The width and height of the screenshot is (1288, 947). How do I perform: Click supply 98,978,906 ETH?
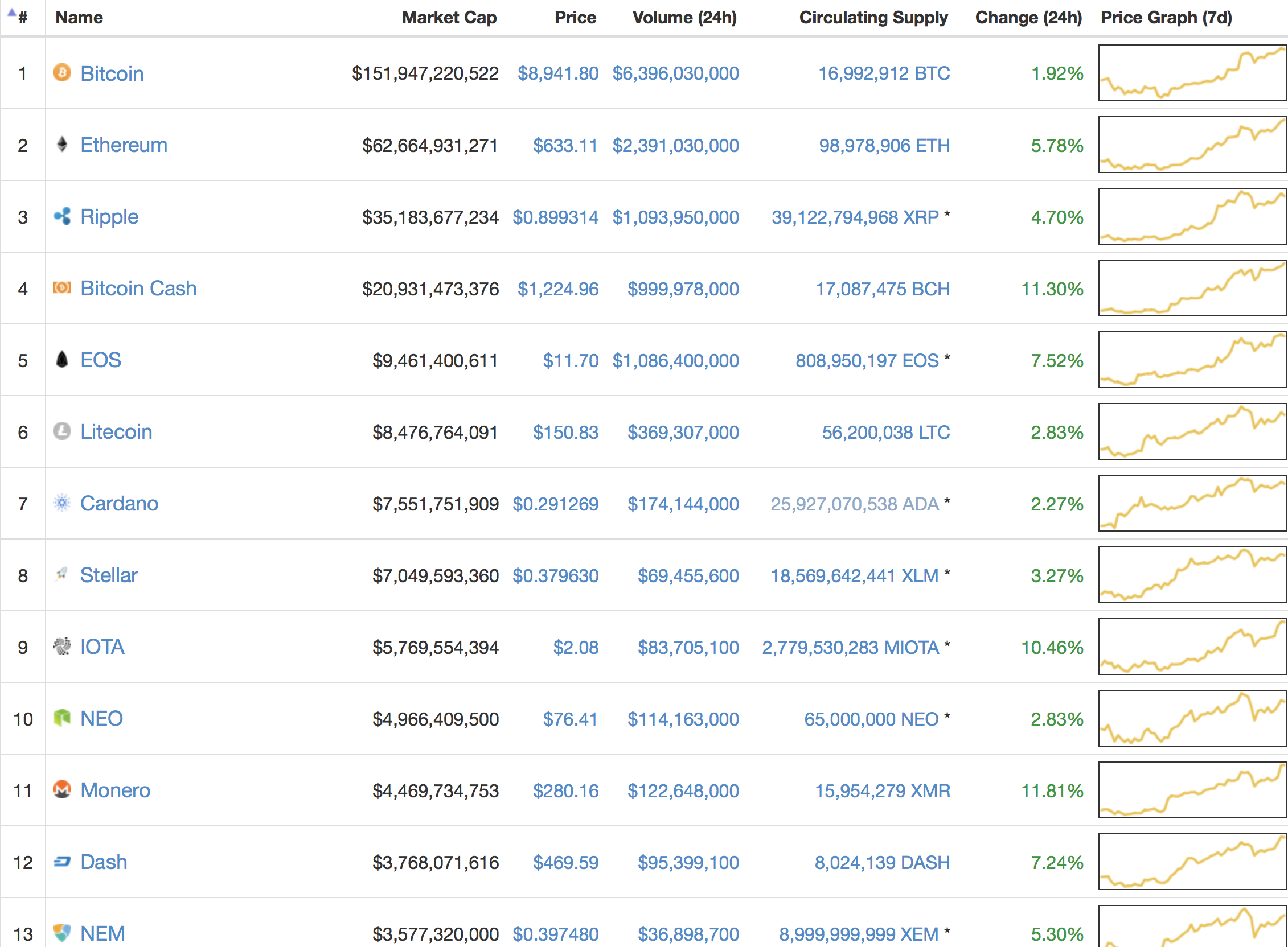coord(884,146)
